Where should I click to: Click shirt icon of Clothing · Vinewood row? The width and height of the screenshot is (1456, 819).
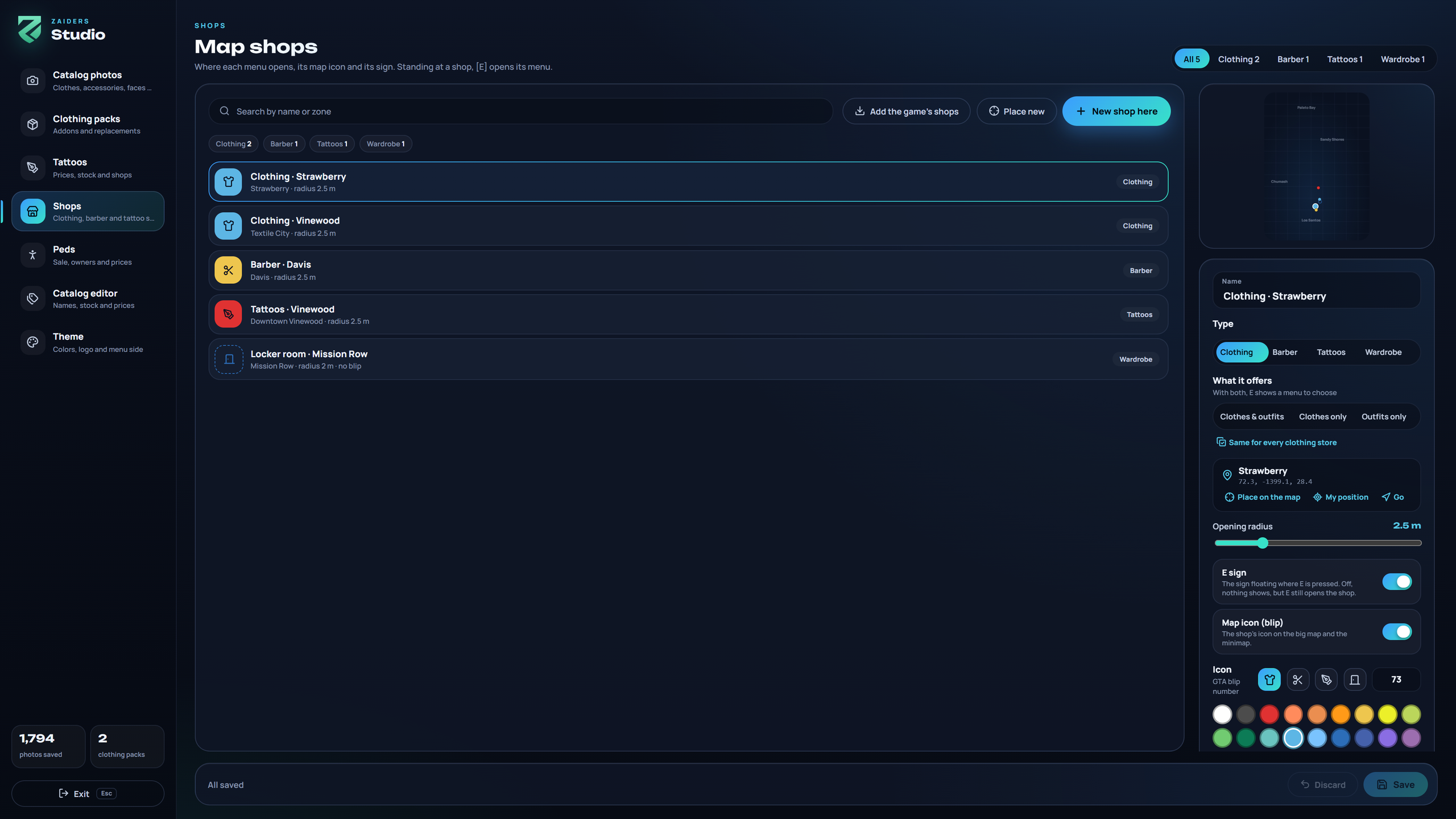click(x=228, y=226)
